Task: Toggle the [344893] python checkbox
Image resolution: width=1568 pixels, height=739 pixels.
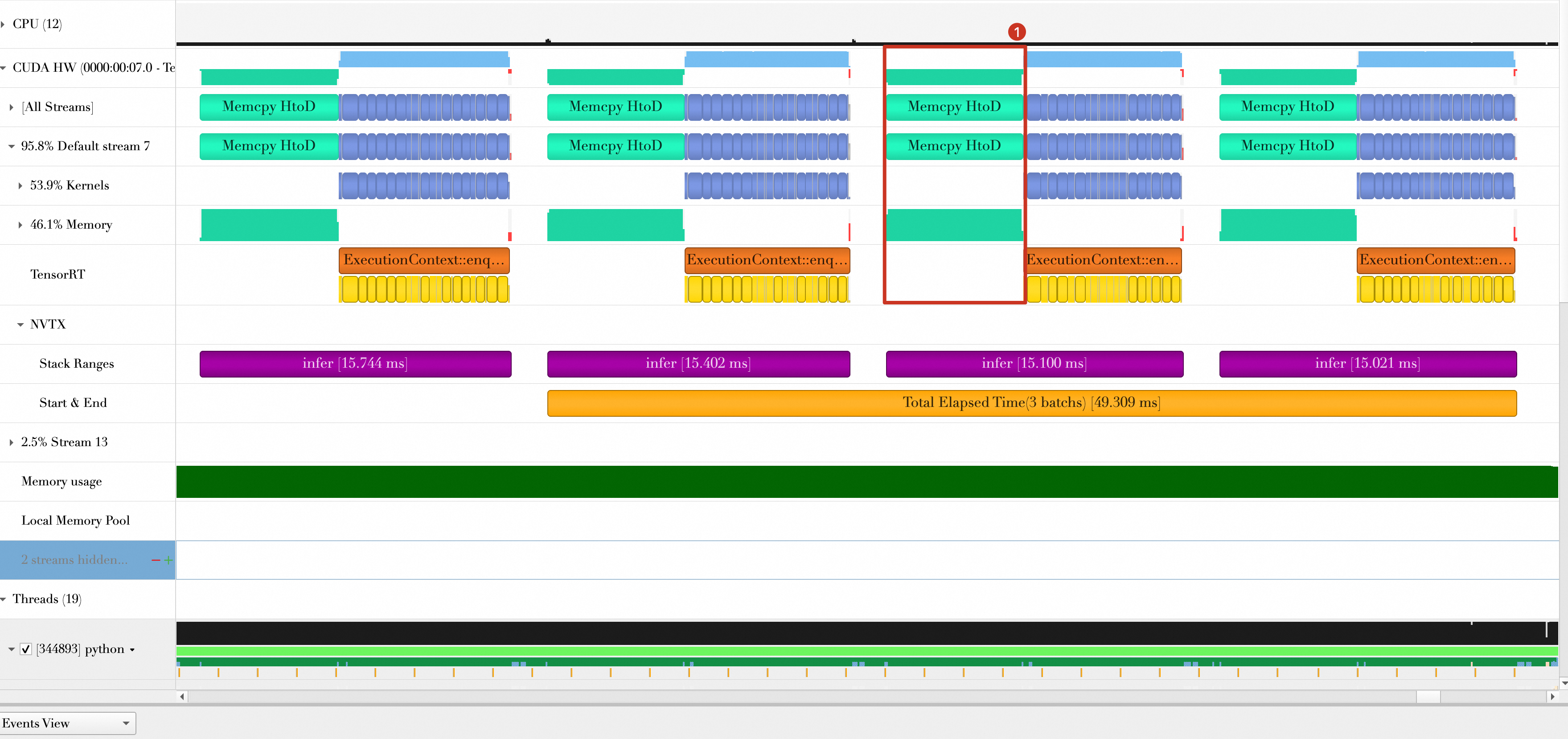Action: (25, 649)
